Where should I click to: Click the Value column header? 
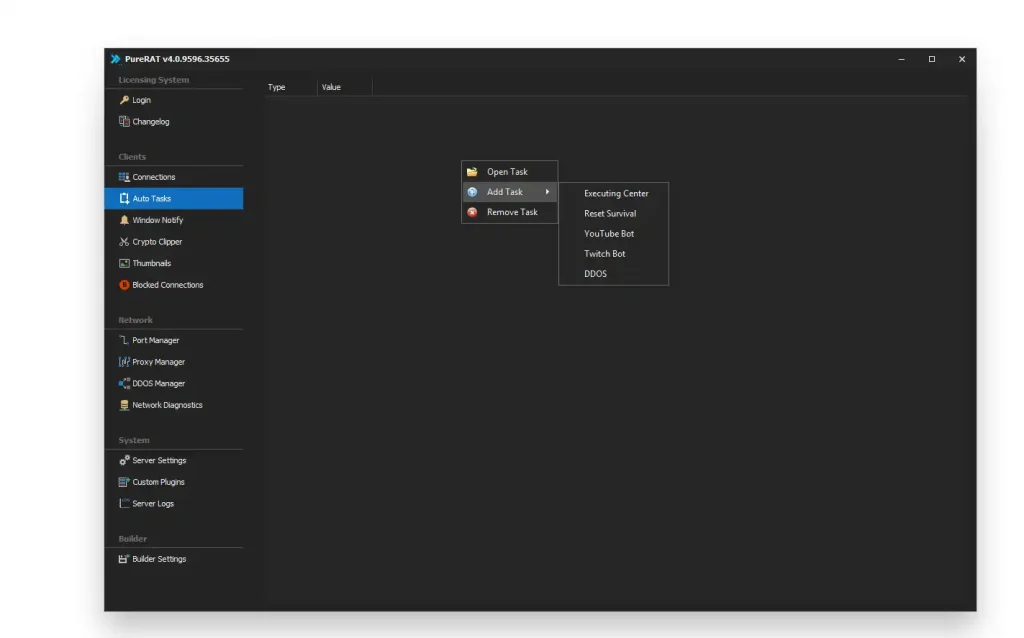tap(331, 87)
